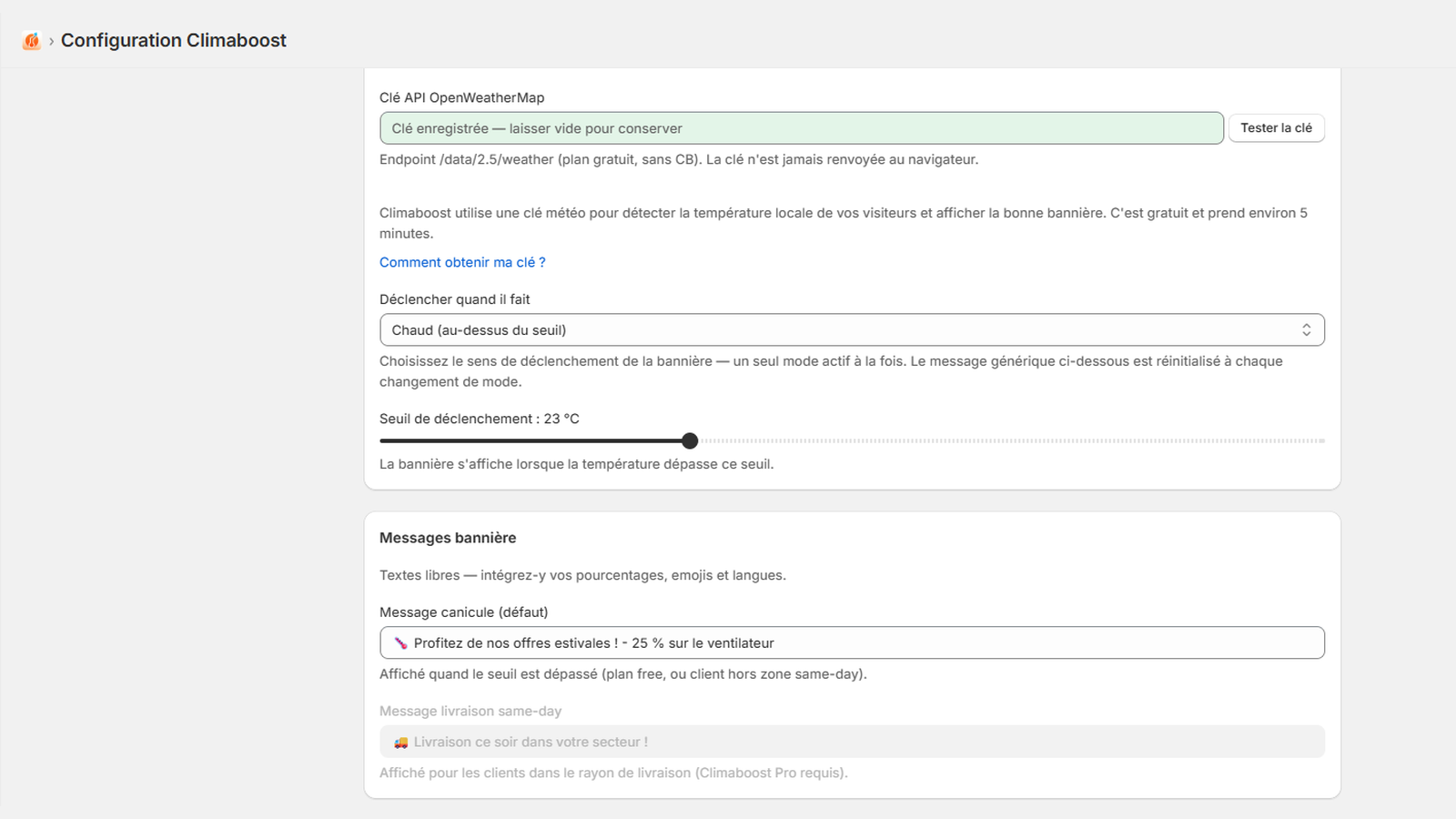The width and height of the screenshot is (1456, 819).
Task: Click the threshold slider handle
Action: 690,441
